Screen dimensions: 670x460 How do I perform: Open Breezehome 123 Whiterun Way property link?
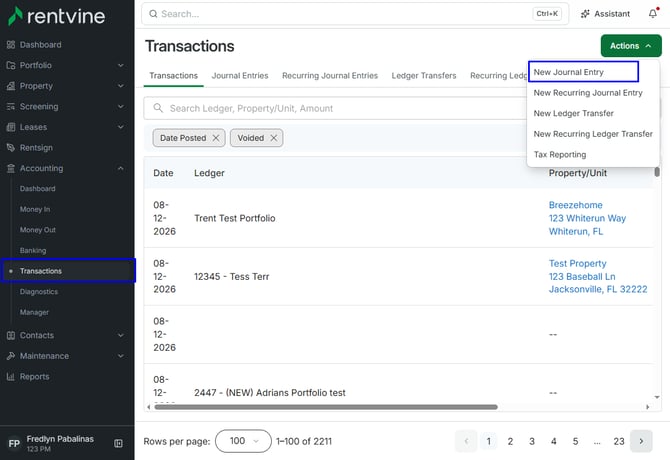[587, 218]
